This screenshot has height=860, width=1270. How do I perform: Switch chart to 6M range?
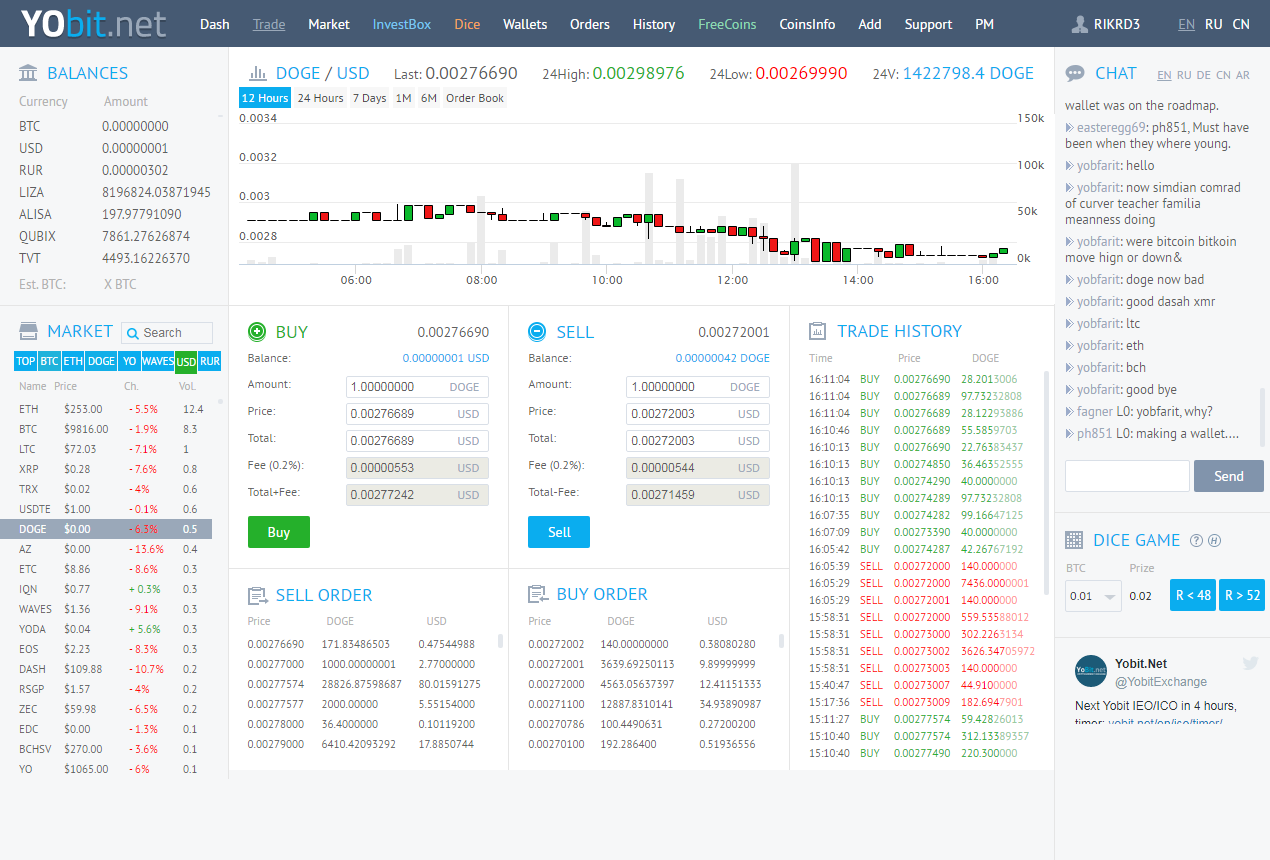tap(429, 98)
